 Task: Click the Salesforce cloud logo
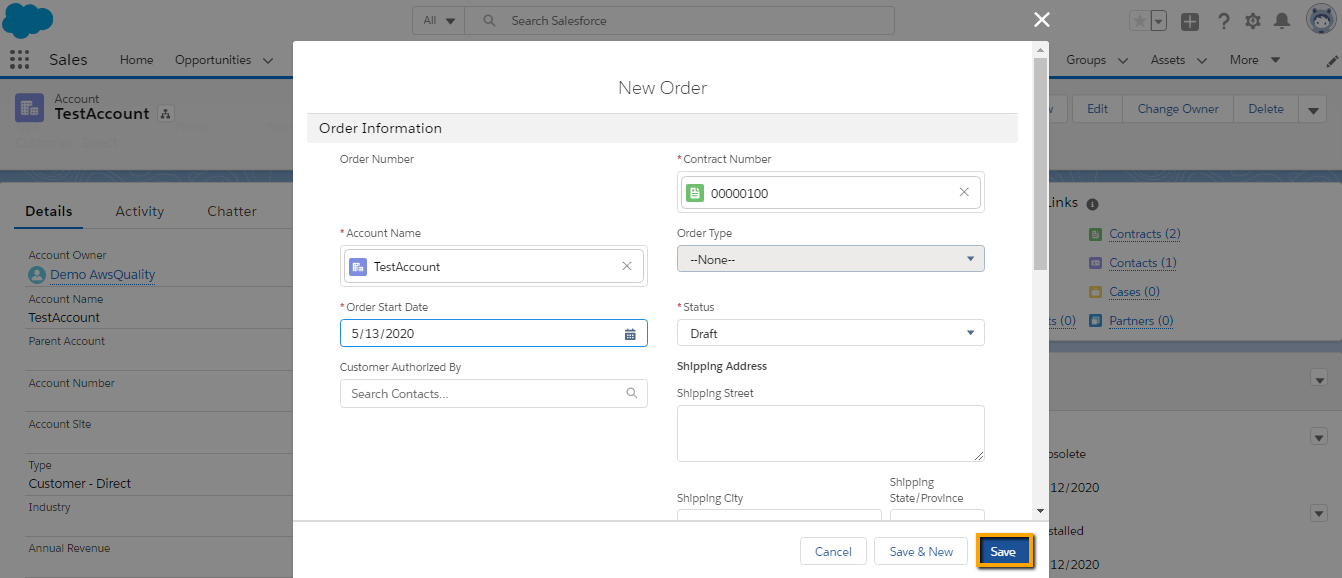point(28,20)
